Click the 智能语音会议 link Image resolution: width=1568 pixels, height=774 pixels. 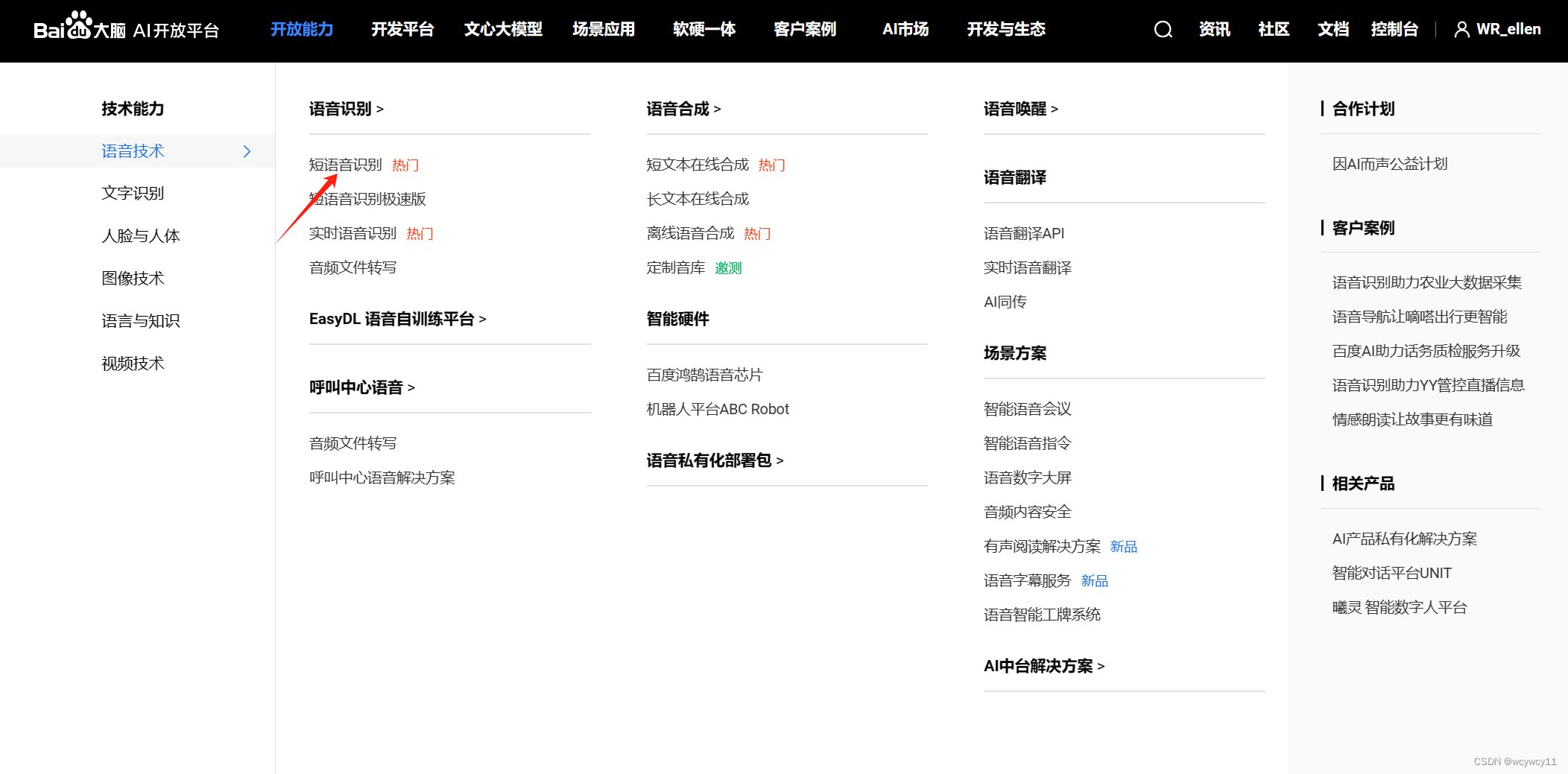(1028, 409)
